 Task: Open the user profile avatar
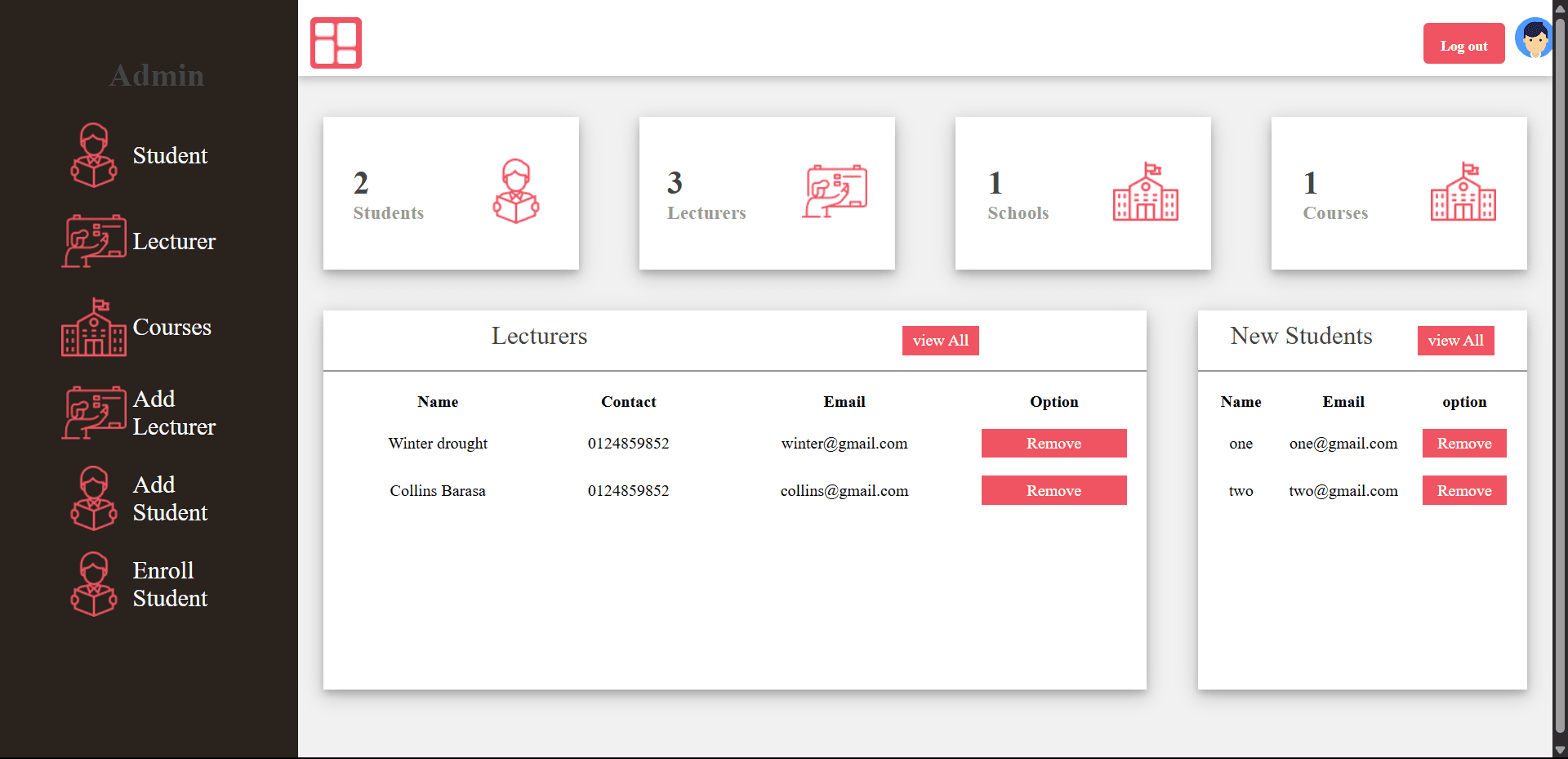[x=1535, y=38]
